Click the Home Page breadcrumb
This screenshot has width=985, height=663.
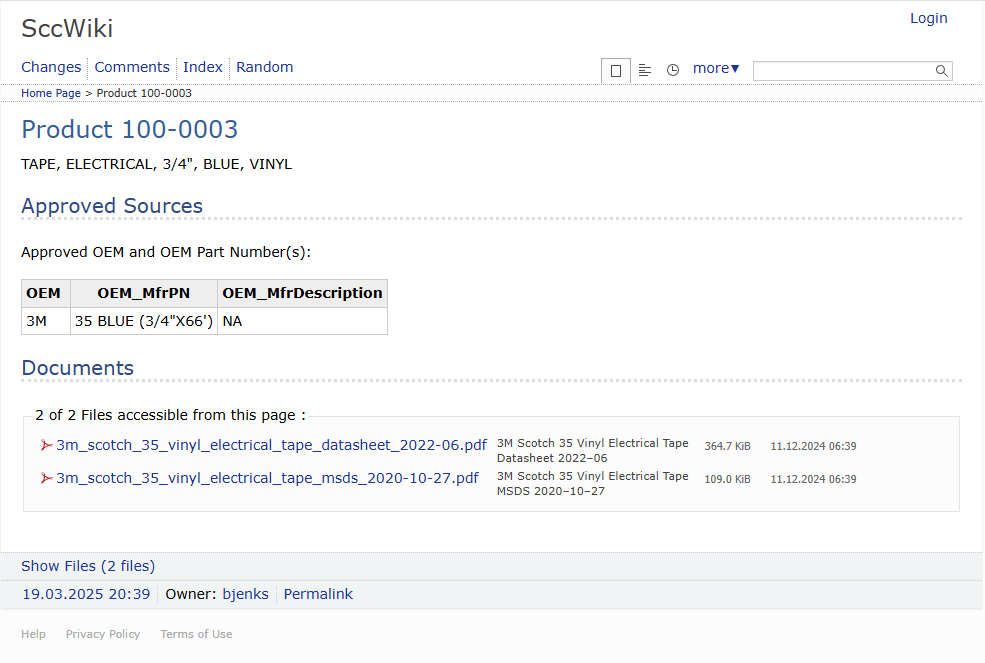(x=51, y=93)
